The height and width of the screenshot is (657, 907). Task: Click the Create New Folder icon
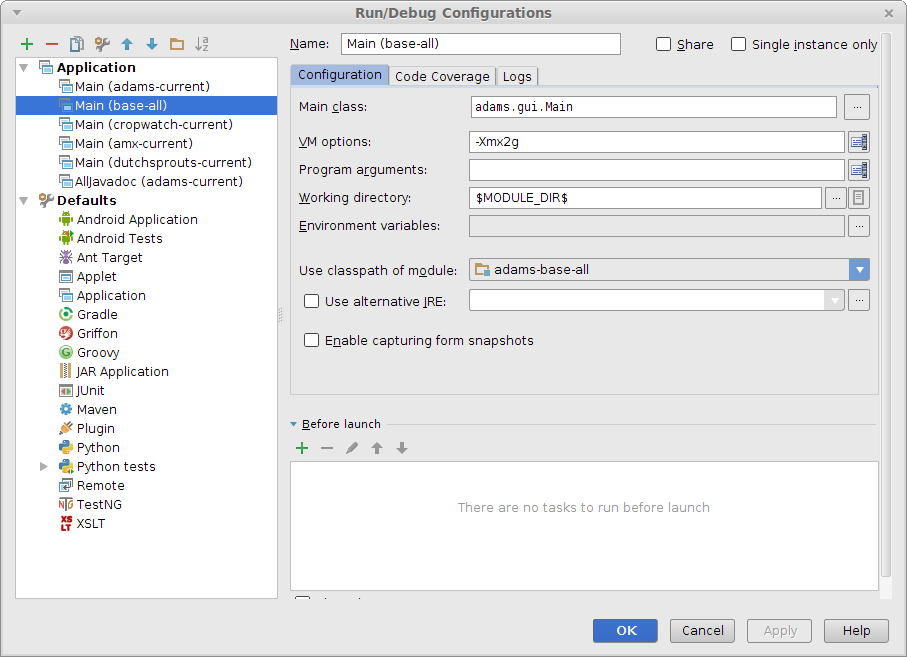(x=177, y=44)
